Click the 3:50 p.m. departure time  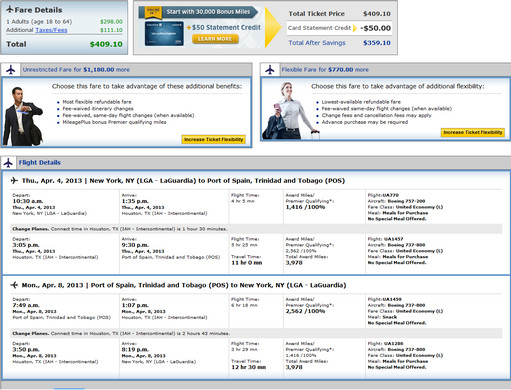[x=26, y=350]
